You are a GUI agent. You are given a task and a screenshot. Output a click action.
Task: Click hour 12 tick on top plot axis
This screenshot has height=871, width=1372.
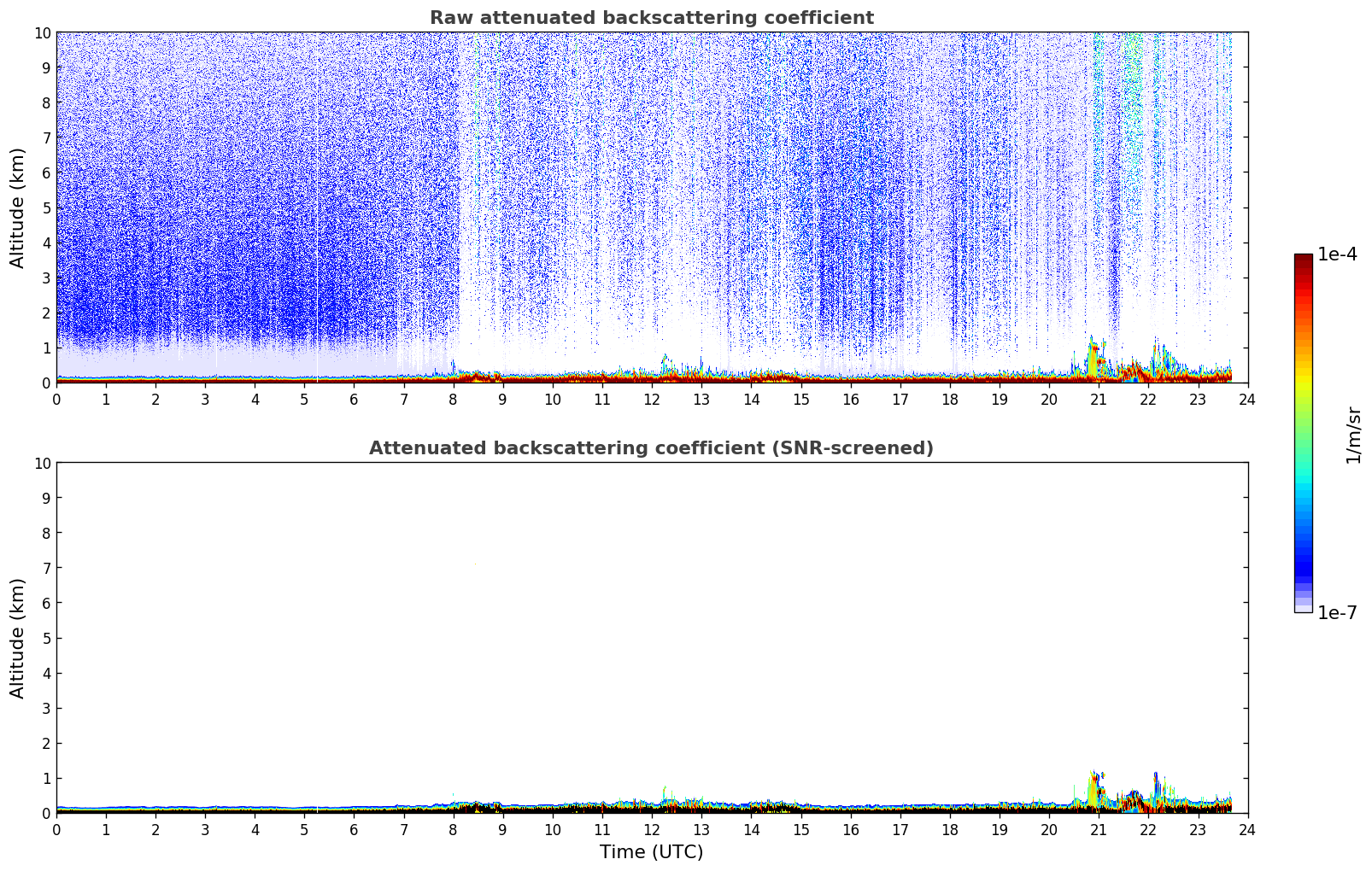click(652, 399)
